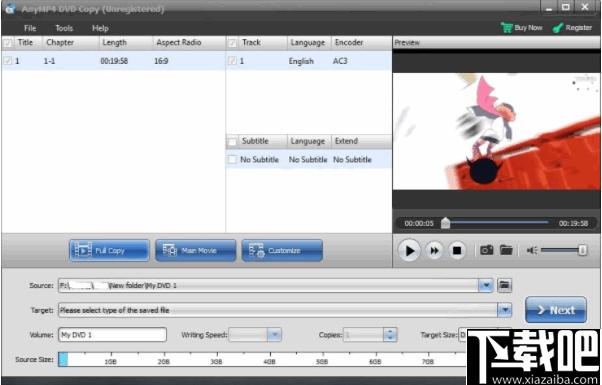
Task: Skip ahead using the fast forward button
Action: click(434, 251)
